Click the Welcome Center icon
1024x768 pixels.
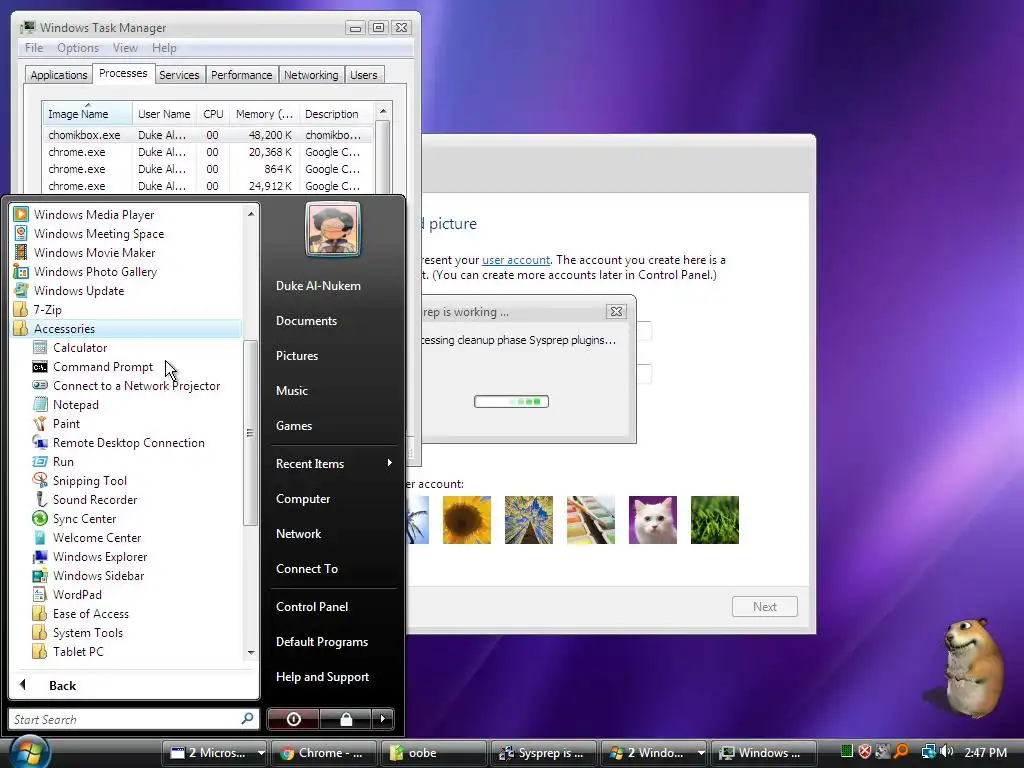pos(40,537)
